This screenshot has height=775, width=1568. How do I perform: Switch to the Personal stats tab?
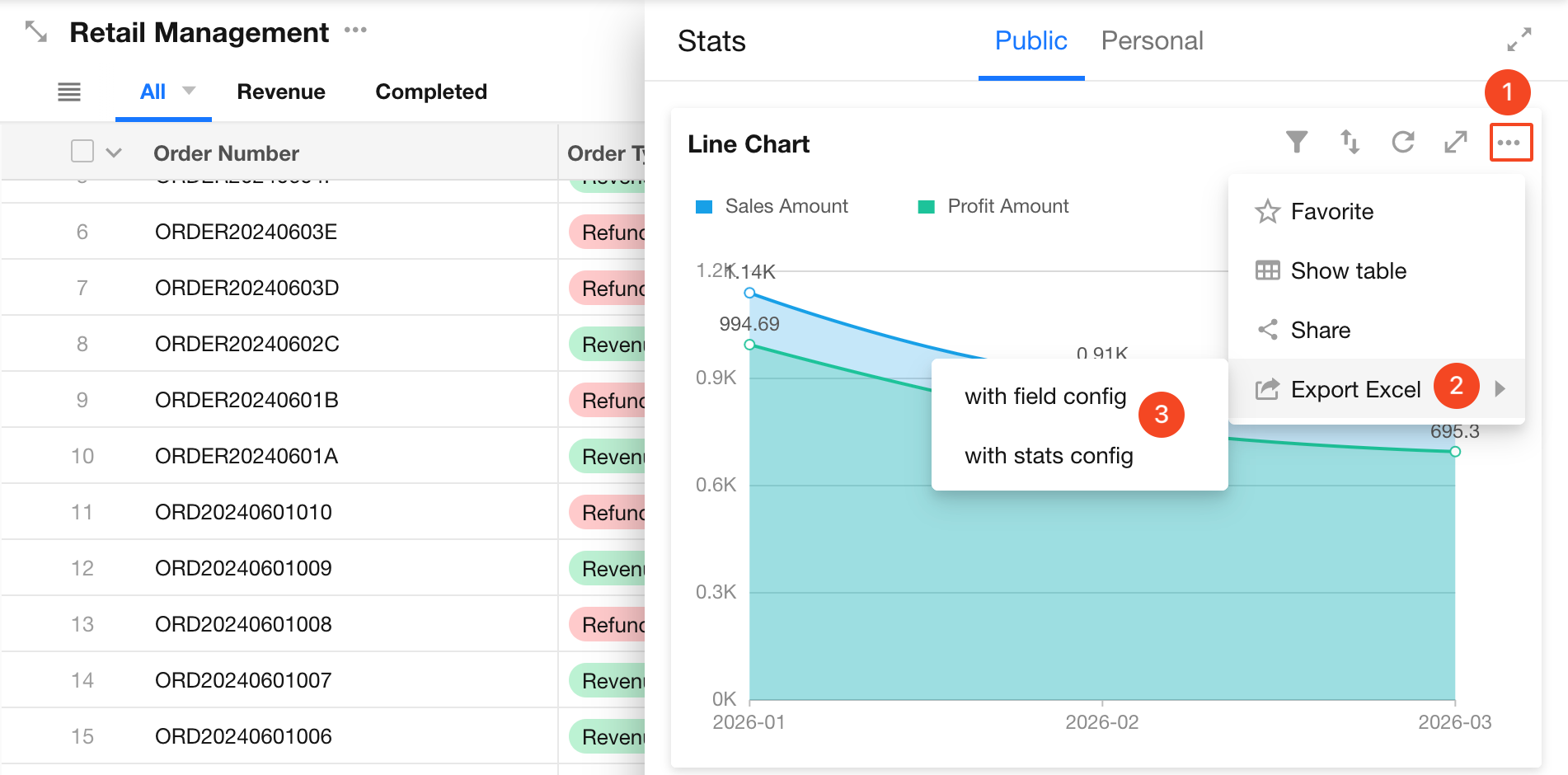tap(1152, 41)
